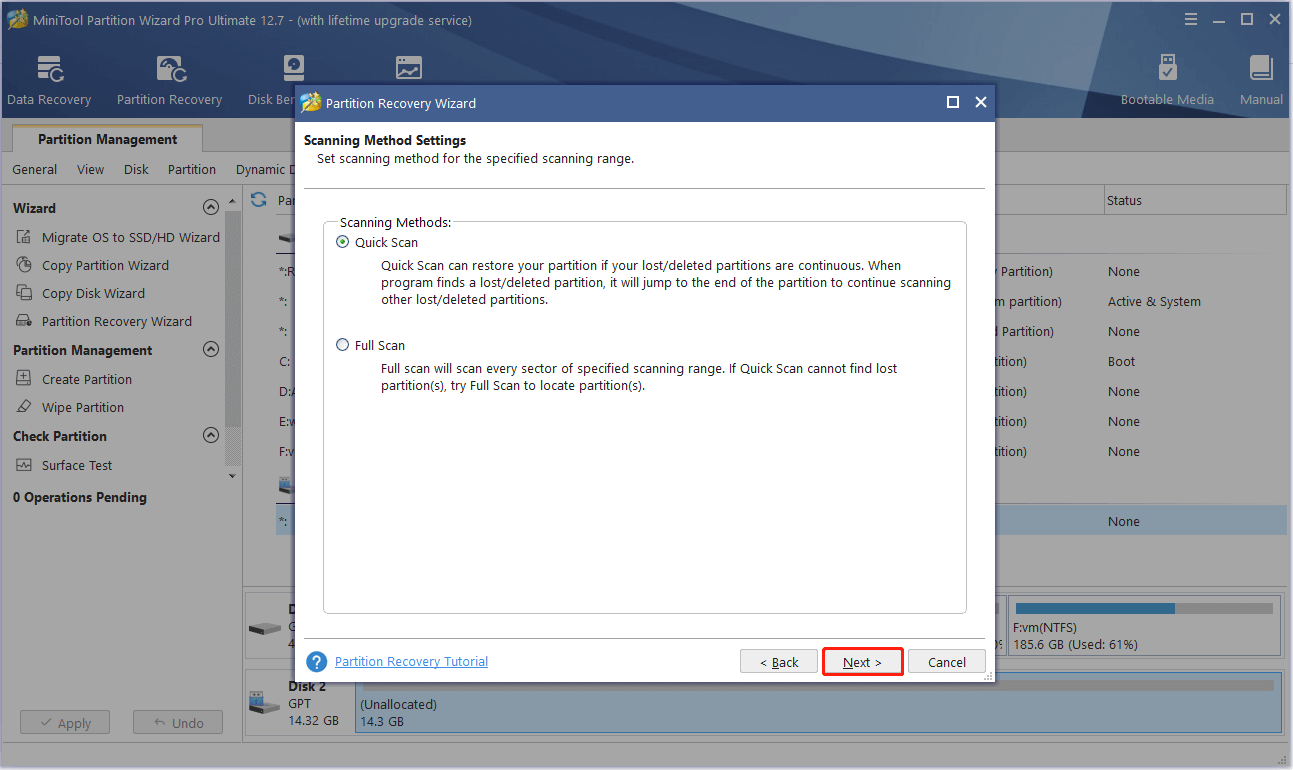Click Migrate OS to SSD/HD Wizard text
The image size is (1293, 770).
(x=131, y=237)
